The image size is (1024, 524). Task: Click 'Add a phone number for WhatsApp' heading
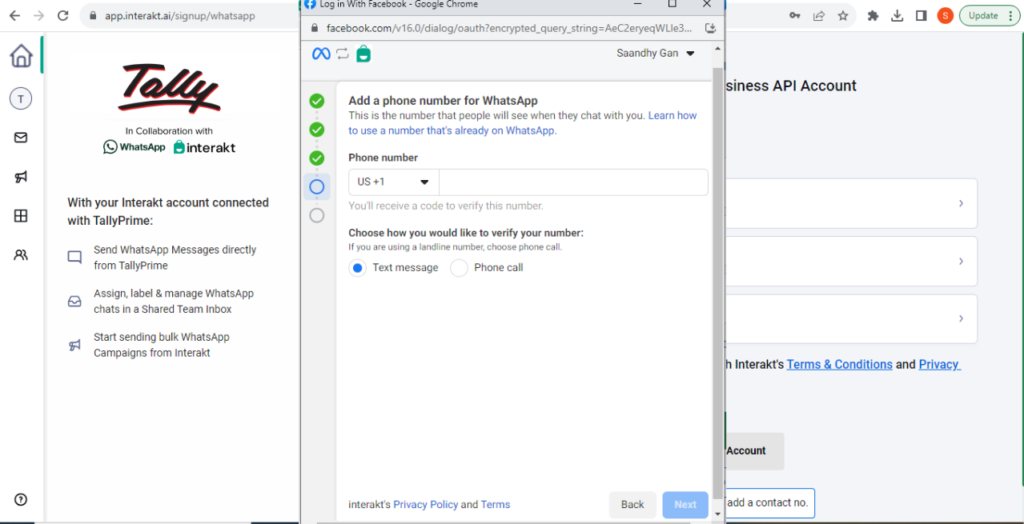(x=443, y=101)
